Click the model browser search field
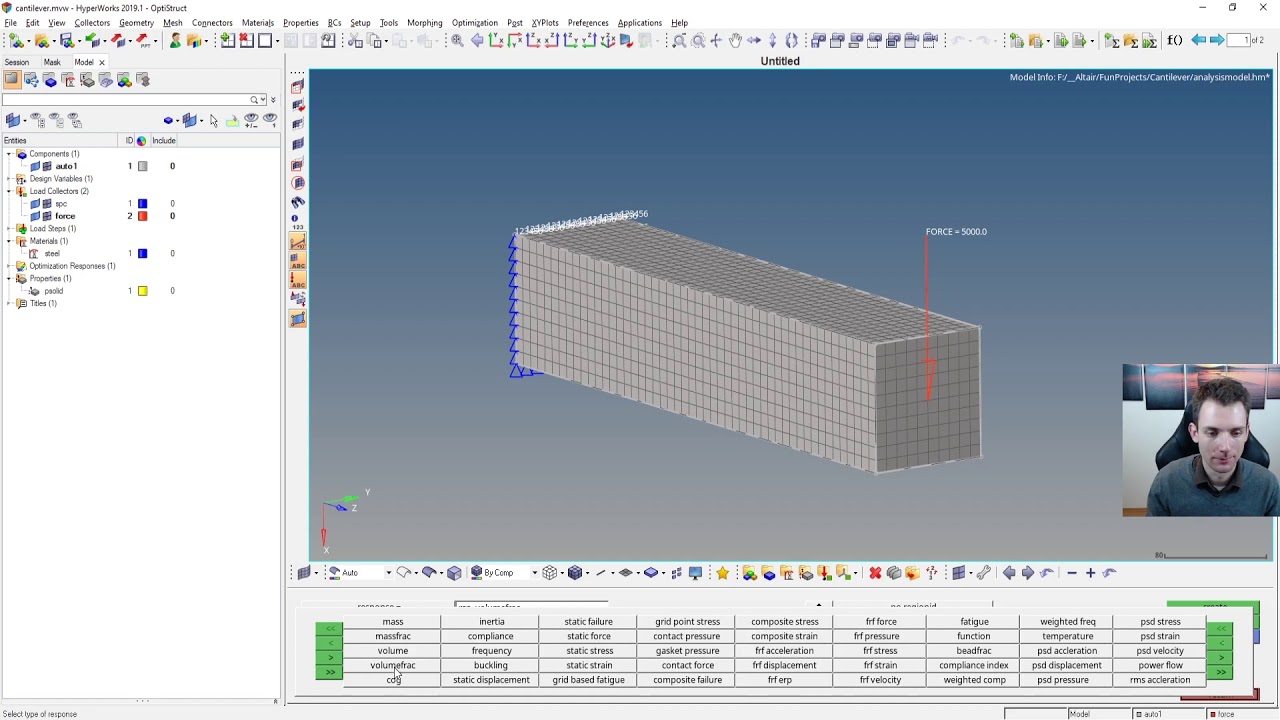Image resolution: width=1280 pixels, height=720 pixels. (x=125, y=100)
